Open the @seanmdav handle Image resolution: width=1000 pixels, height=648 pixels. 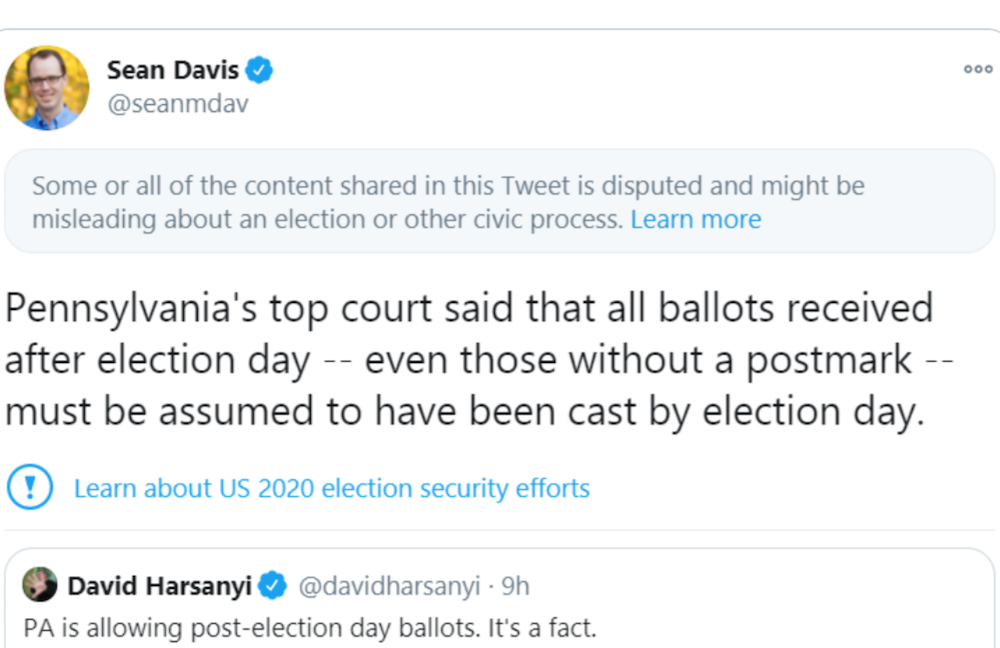(x=177, y=104)
